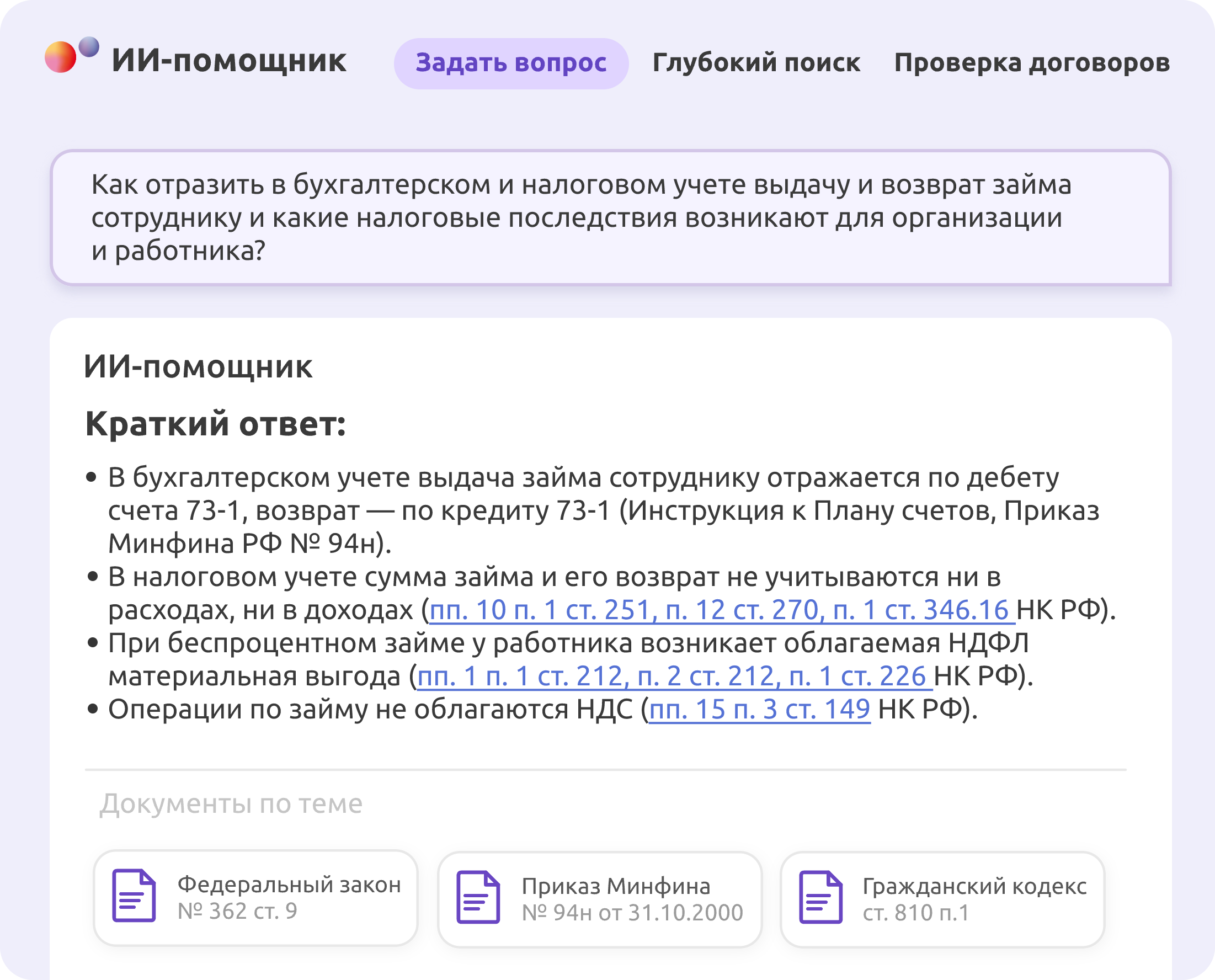Image resolution: width=1215 pixels, height=980 pixels.
Task: Click the ИИ-помощник answer panel title
Action: 198,367
